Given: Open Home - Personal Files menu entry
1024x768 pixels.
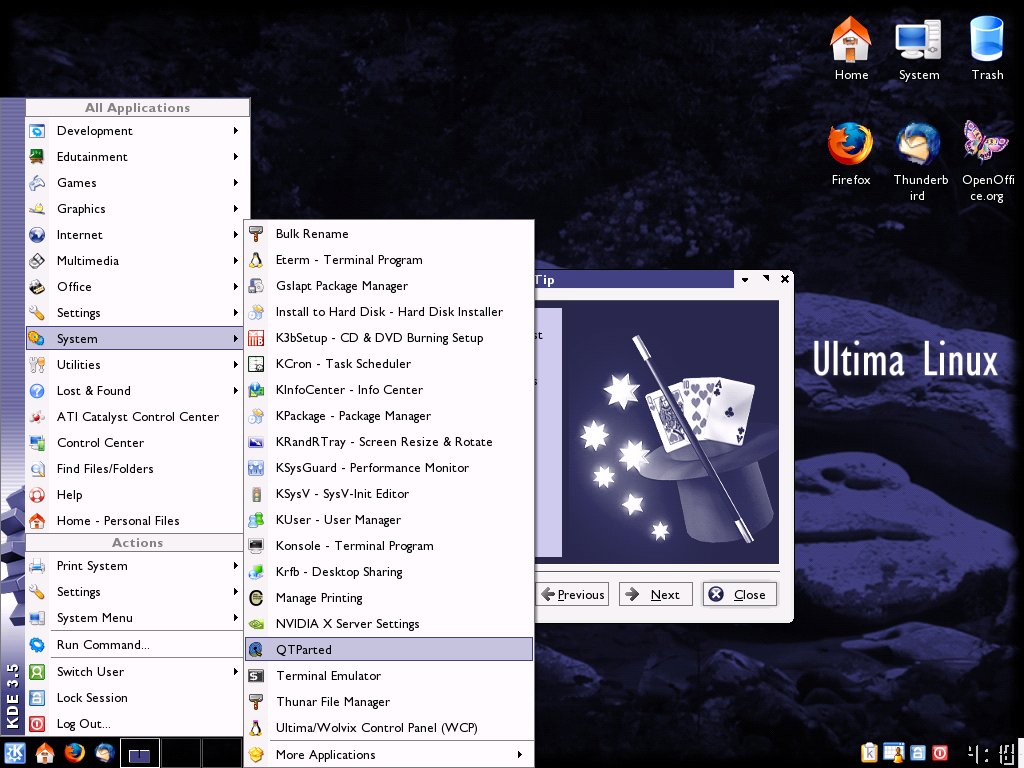Looking at the screenshot, I should 135,520.
